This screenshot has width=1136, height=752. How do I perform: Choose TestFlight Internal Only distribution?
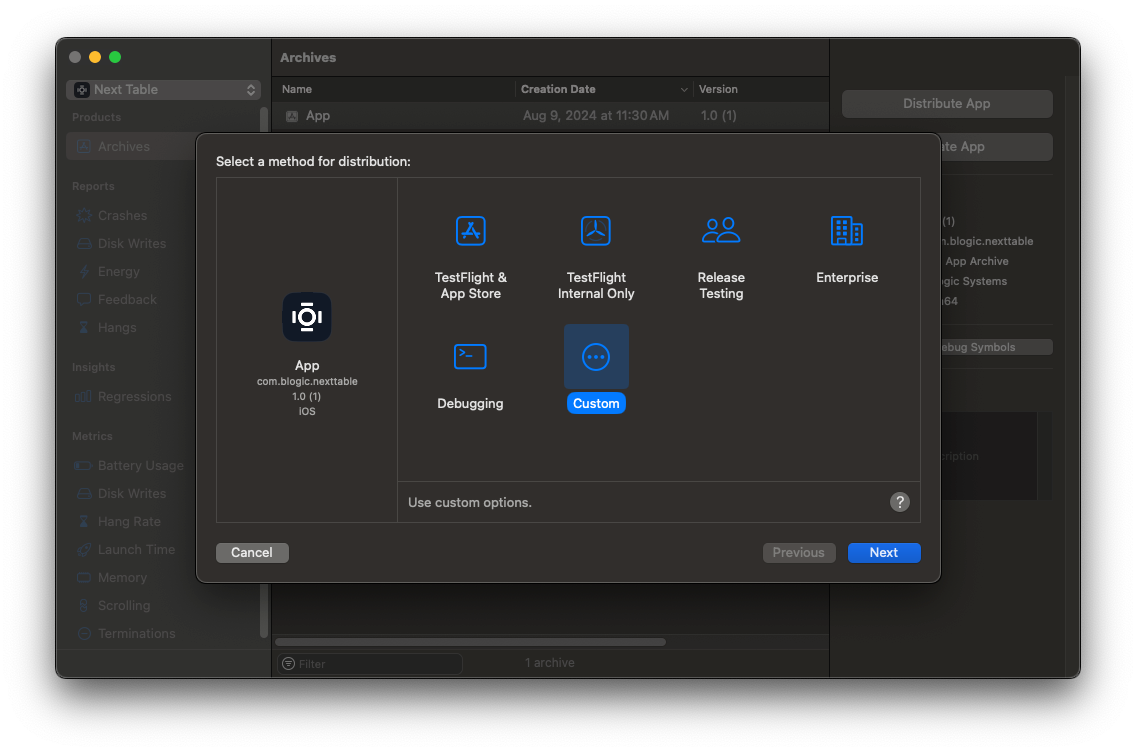[596, 250]
